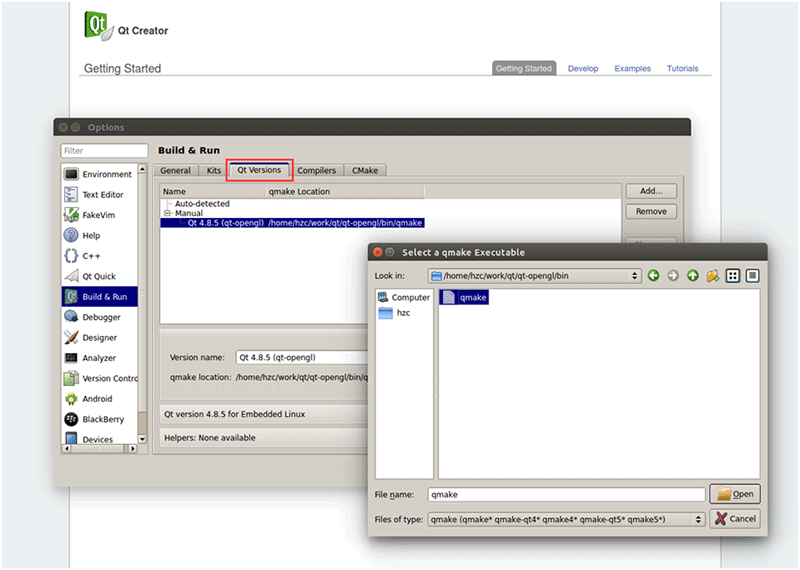This screenshot has height=570, width=800.
Task: Switch to the General tab
Action: point(175,170)
